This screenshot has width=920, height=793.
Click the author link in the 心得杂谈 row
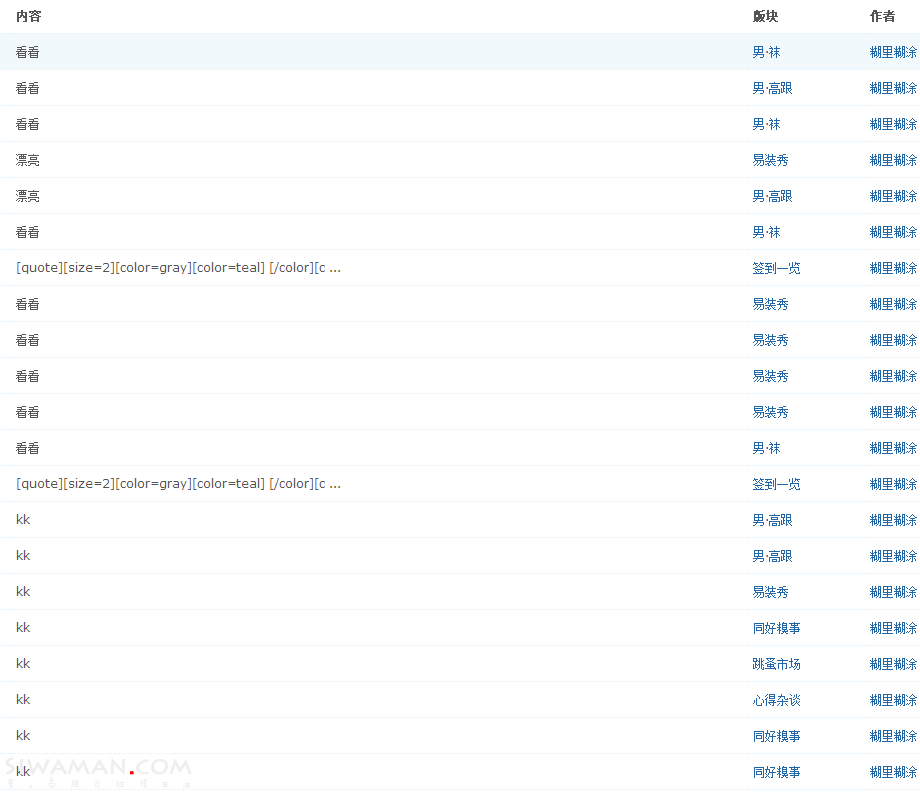tap(893, 700)
